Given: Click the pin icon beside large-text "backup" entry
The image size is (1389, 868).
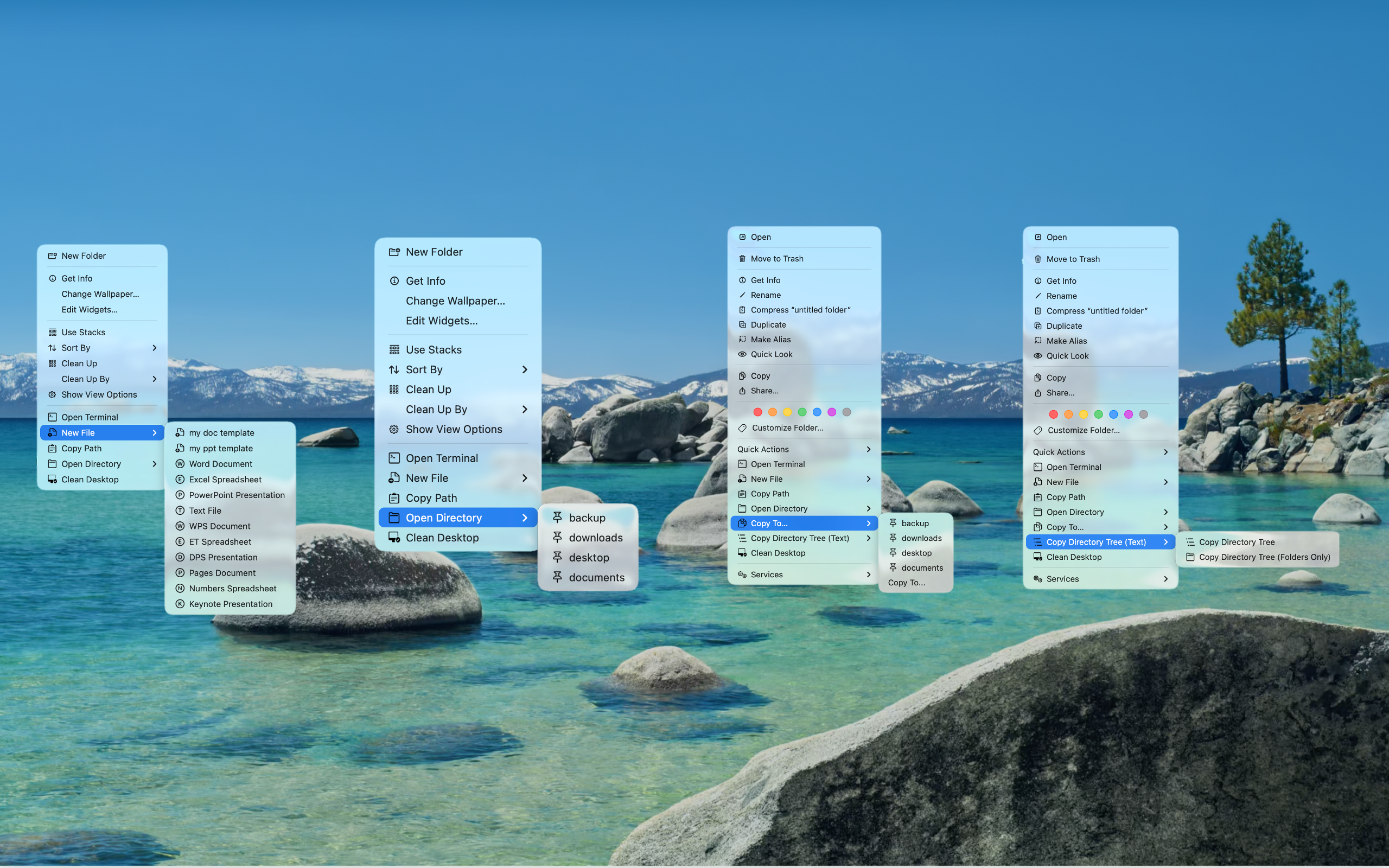Looking at the screenshot, I should [557, 518].
